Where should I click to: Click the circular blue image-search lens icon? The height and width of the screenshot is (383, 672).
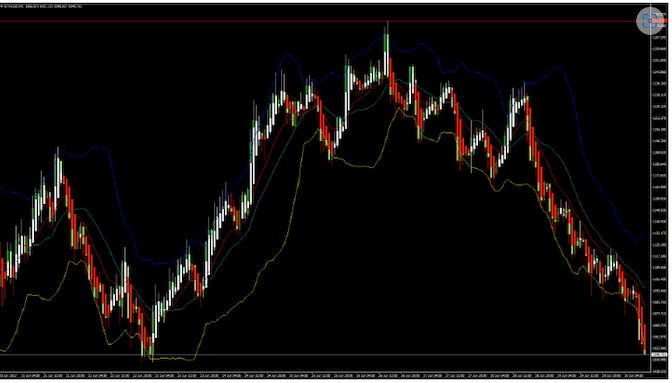650,20
